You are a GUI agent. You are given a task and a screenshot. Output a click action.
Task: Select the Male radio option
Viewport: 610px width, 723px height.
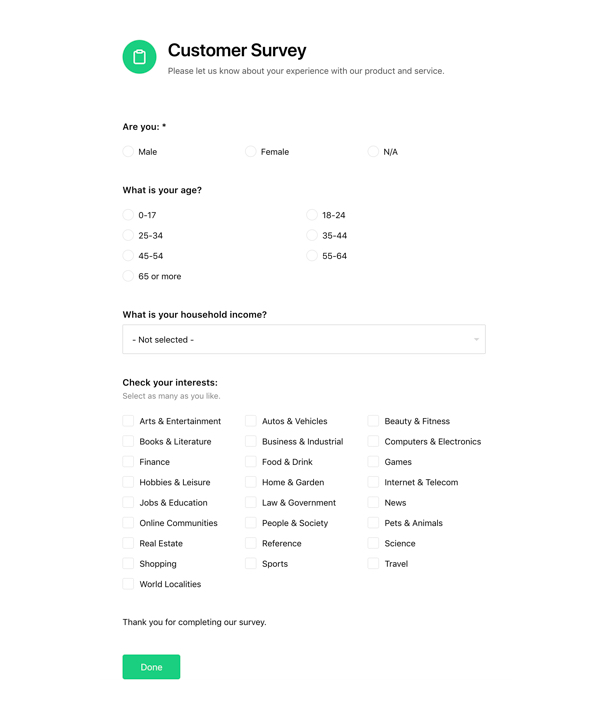click(x=128, y=152)
